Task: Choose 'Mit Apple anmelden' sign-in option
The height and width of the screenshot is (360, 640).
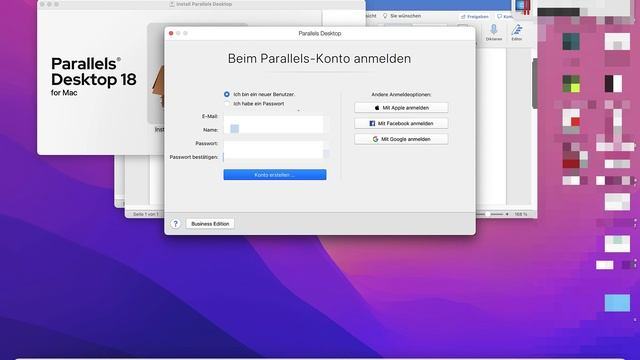Action: (x=401, y=108)
